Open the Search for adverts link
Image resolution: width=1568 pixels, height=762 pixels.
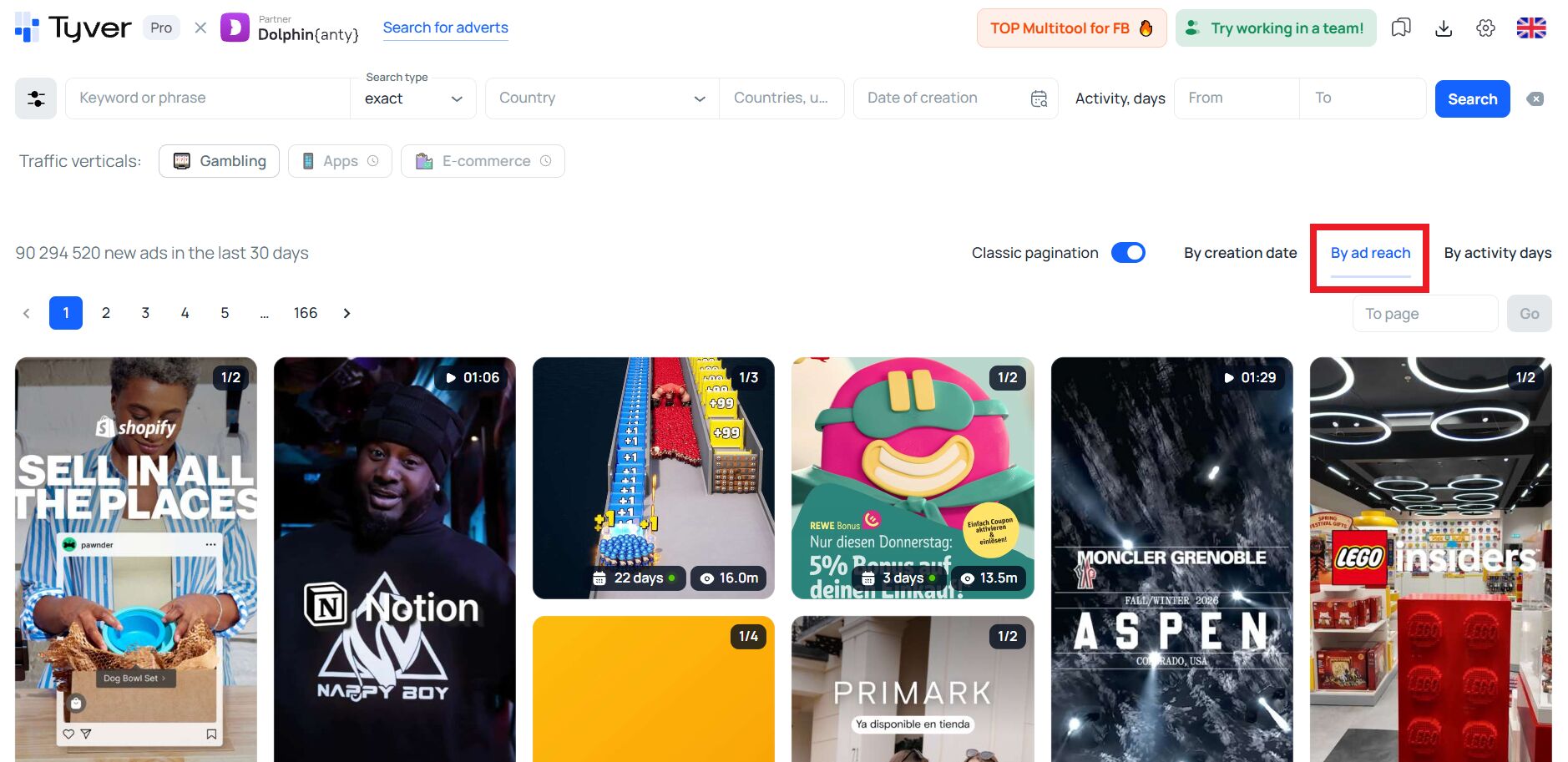pos(445,28)
